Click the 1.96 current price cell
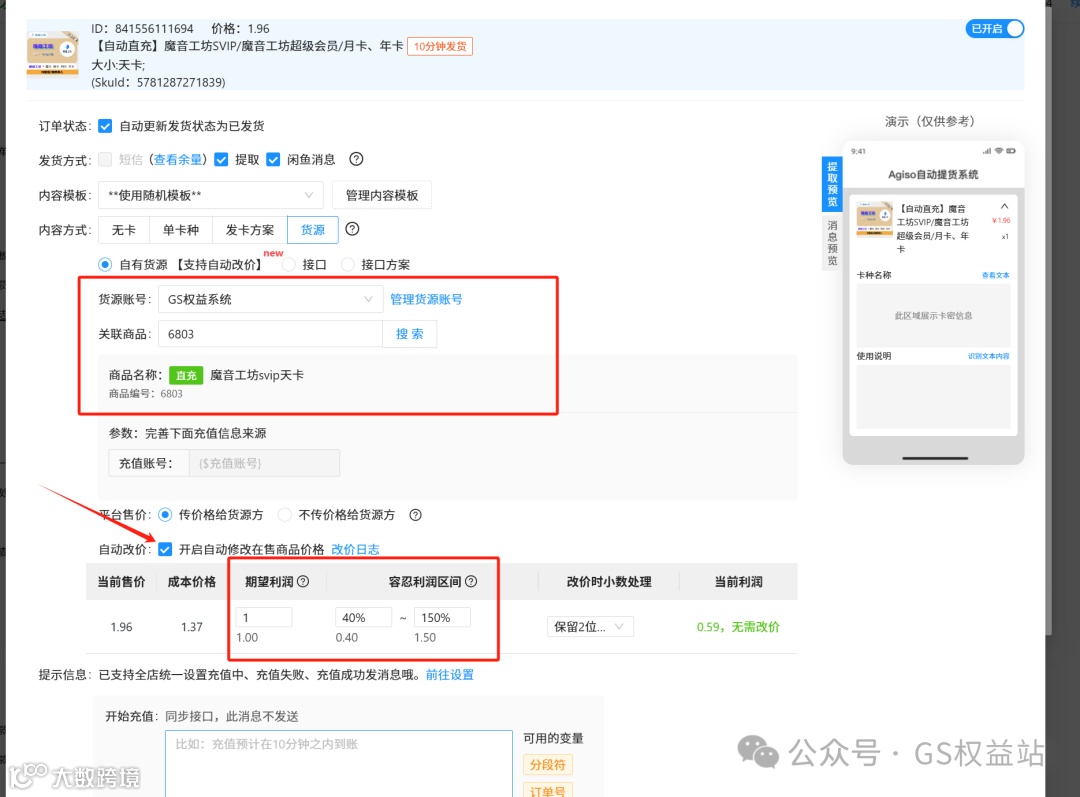 (121, 627)
